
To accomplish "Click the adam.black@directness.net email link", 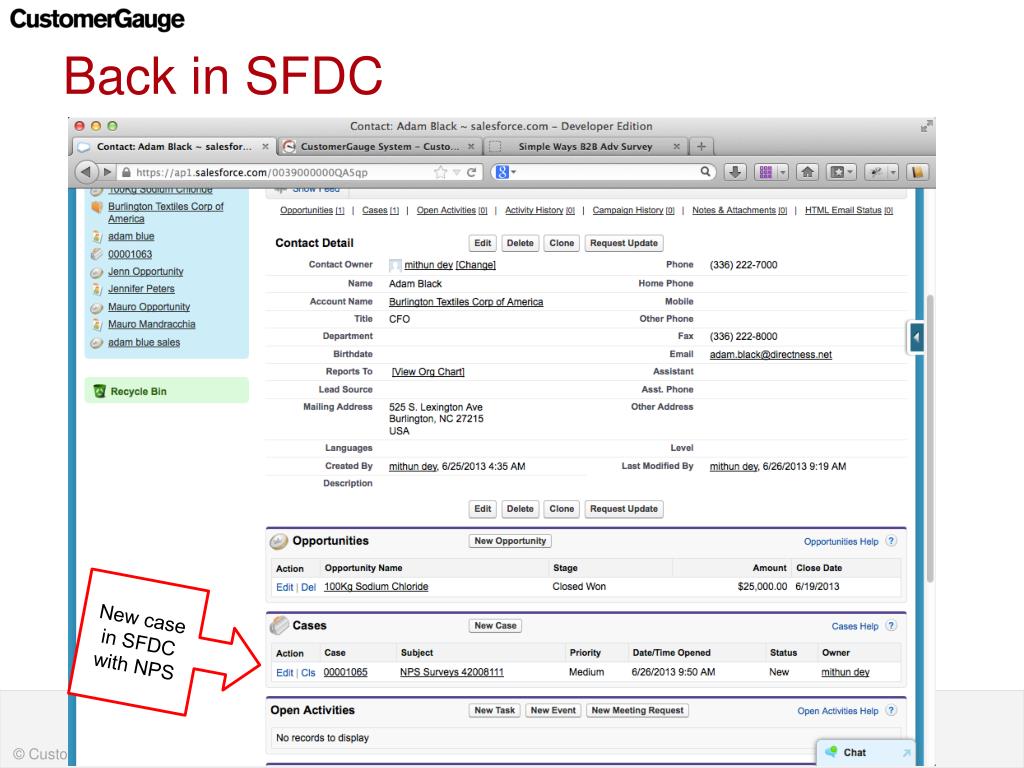I will [x=771, y=354].
